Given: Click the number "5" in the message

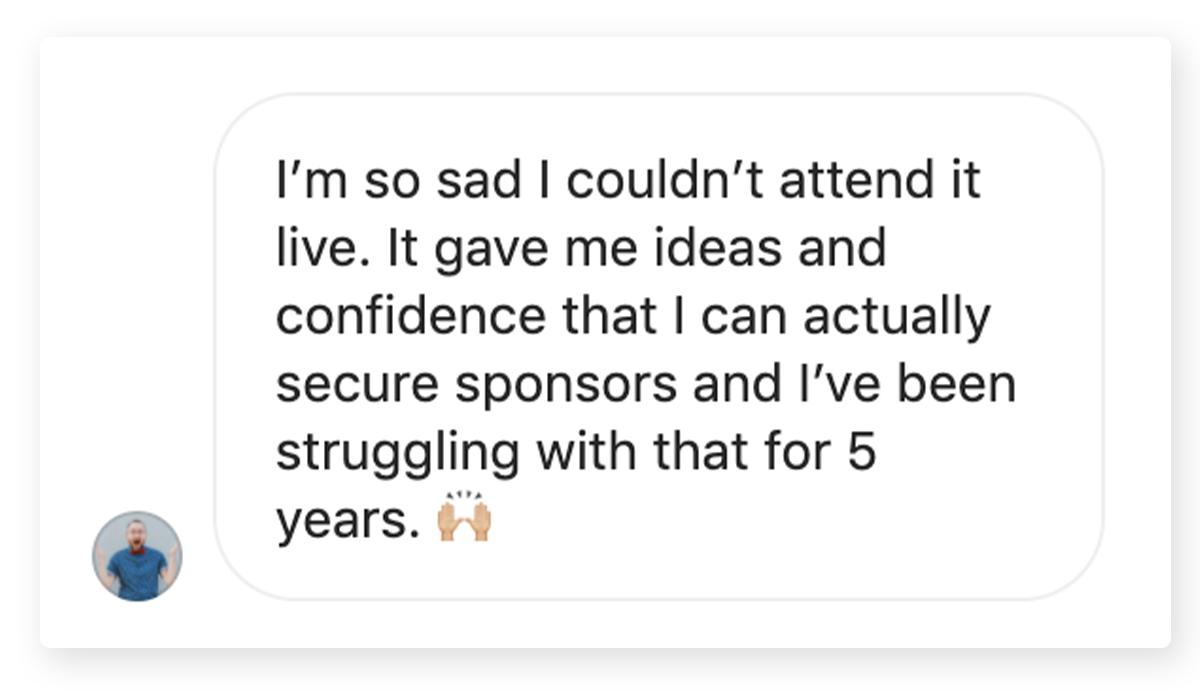Looking at the screenshot, I should pyautogui.click(x=862, y=453).
